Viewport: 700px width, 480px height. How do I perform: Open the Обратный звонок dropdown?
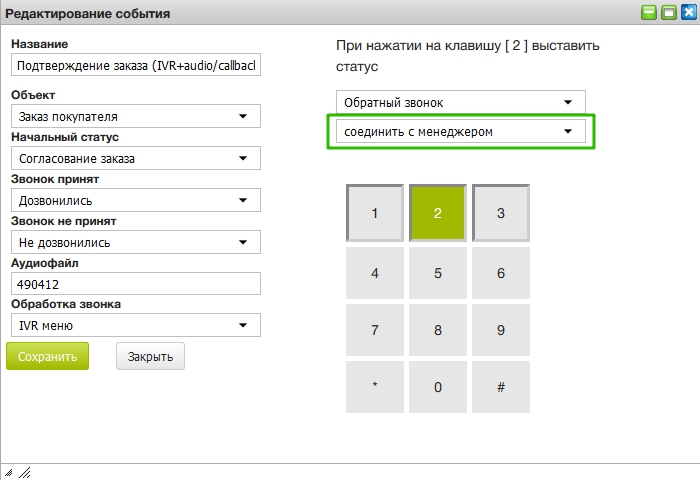[460, 102]
